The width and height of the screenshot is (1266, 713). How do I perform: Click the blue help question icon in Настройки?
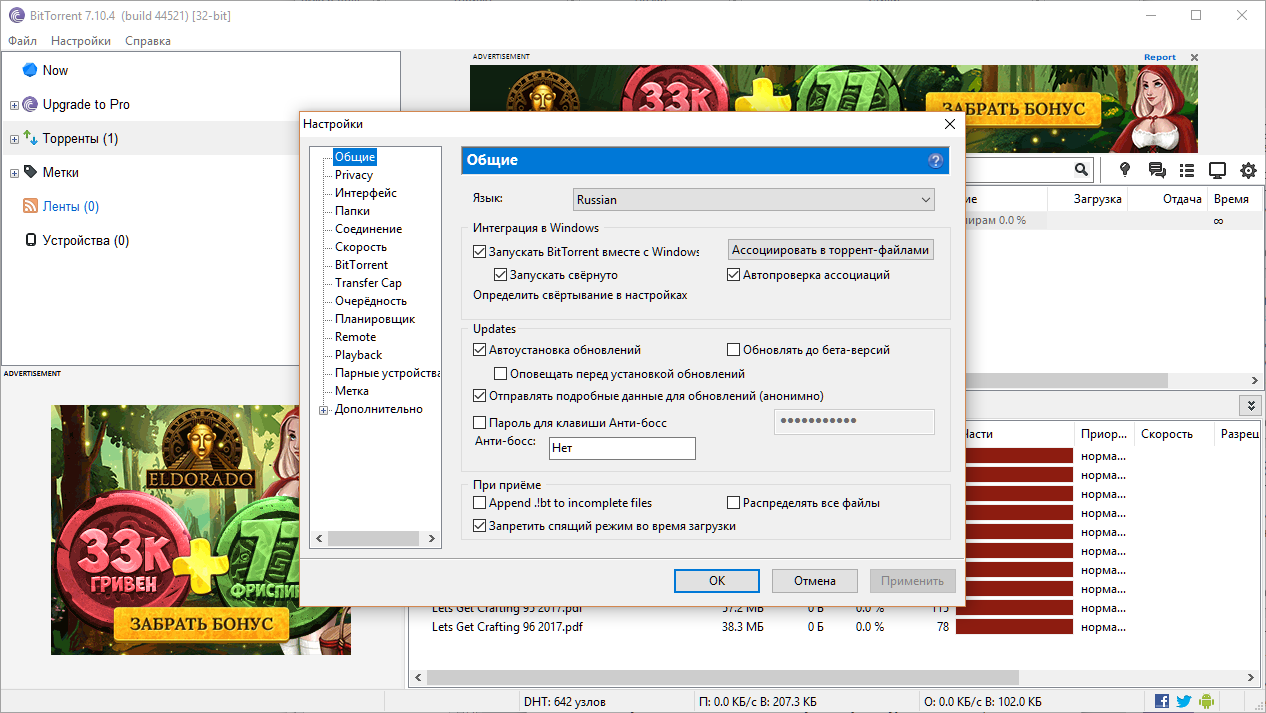(x=936, y=160)
